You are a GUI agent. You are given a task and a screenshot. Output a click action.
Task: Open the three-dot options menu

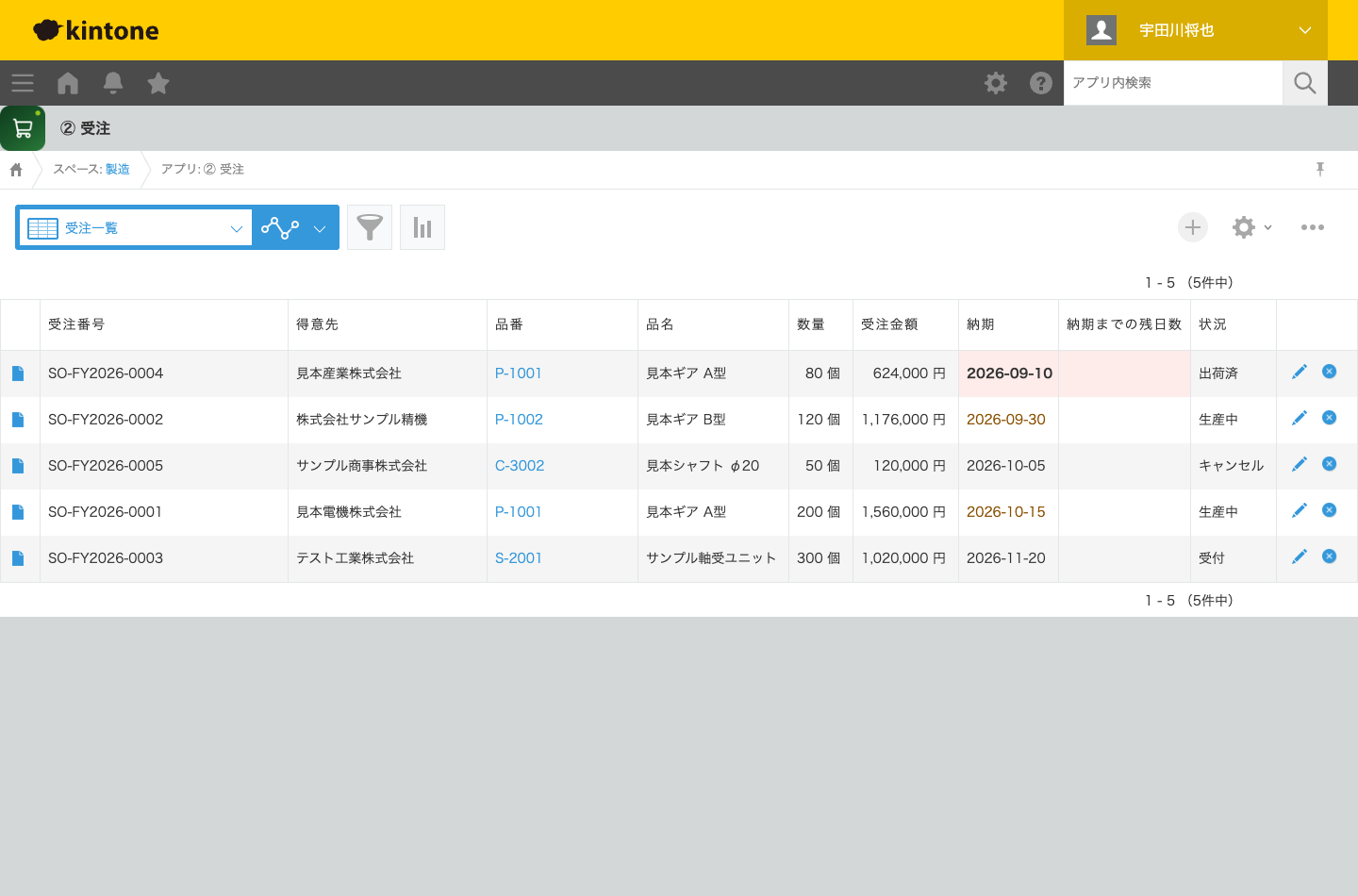click(1313, 227)
